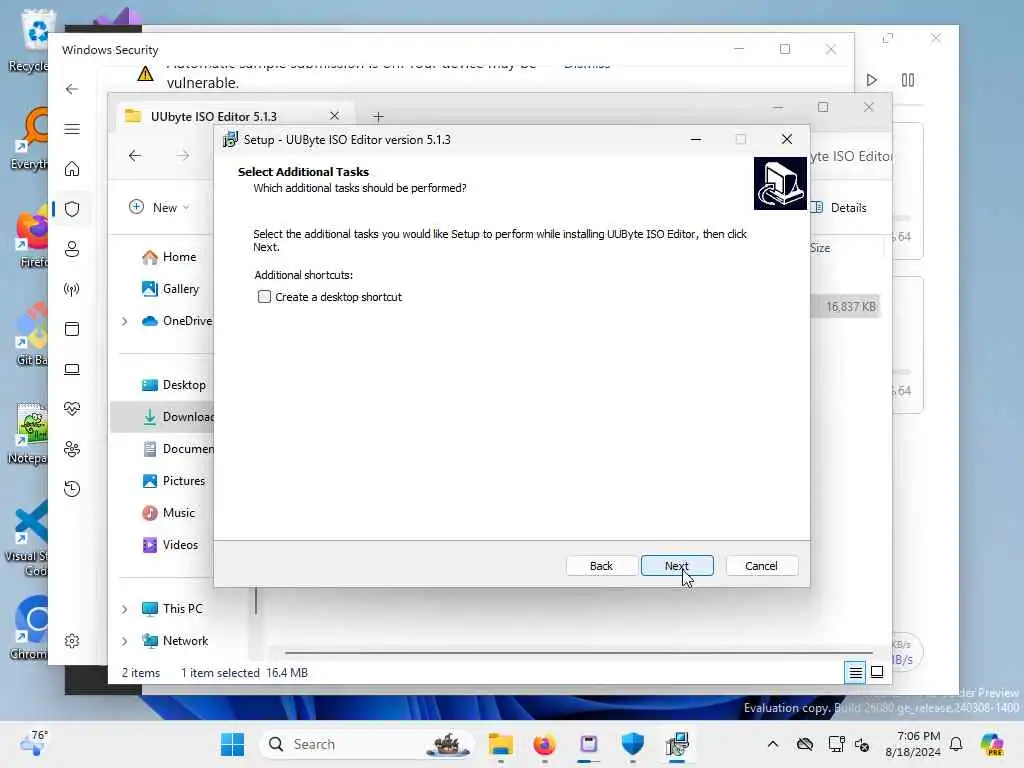Select OneDrive in navigation pane
The height and width of the screenshot is (768, 1024).
point(177,321)
